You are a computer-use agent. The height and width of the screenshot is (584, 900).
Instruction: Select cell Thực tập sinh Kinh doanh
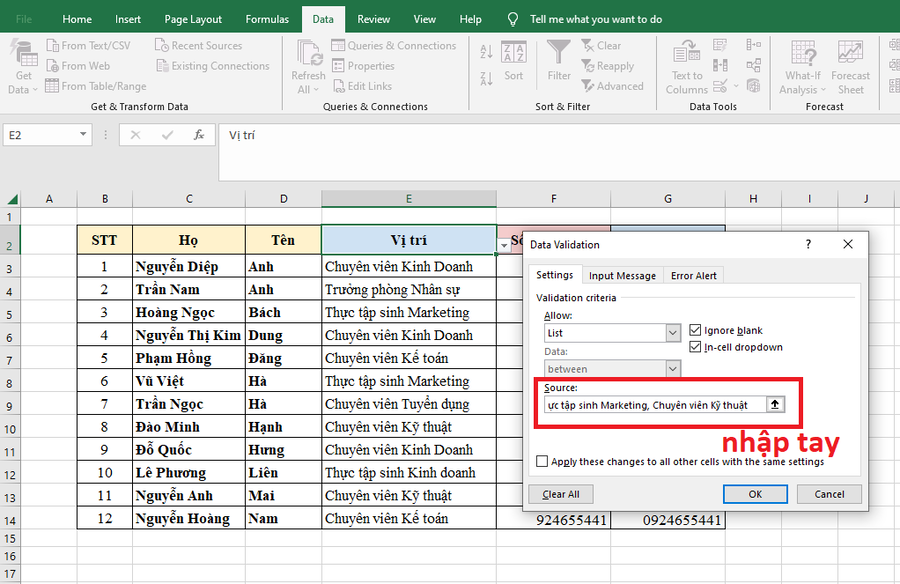pyautogui.click(x=409, y=473)
